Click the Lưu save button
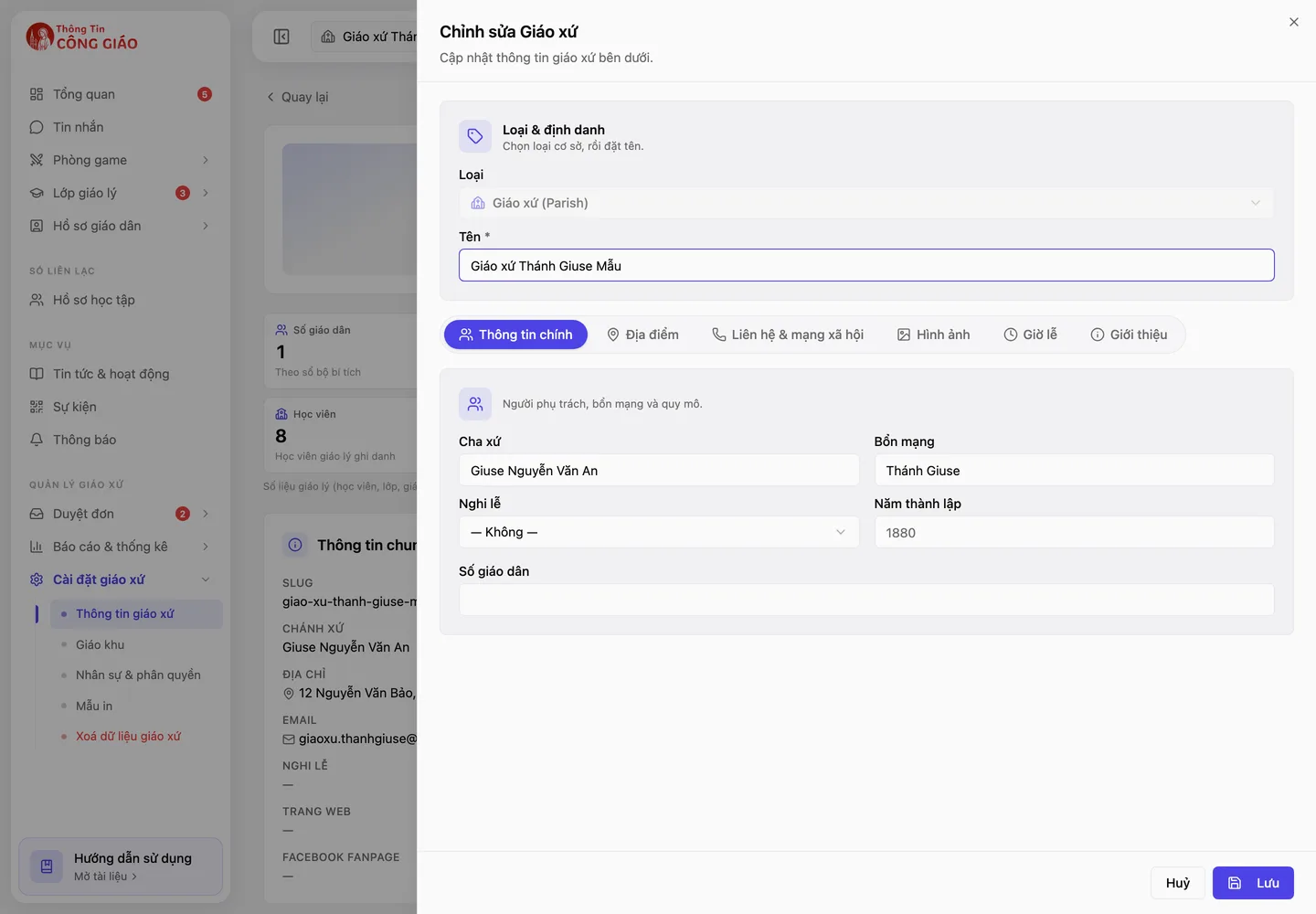 point(1253,883)
